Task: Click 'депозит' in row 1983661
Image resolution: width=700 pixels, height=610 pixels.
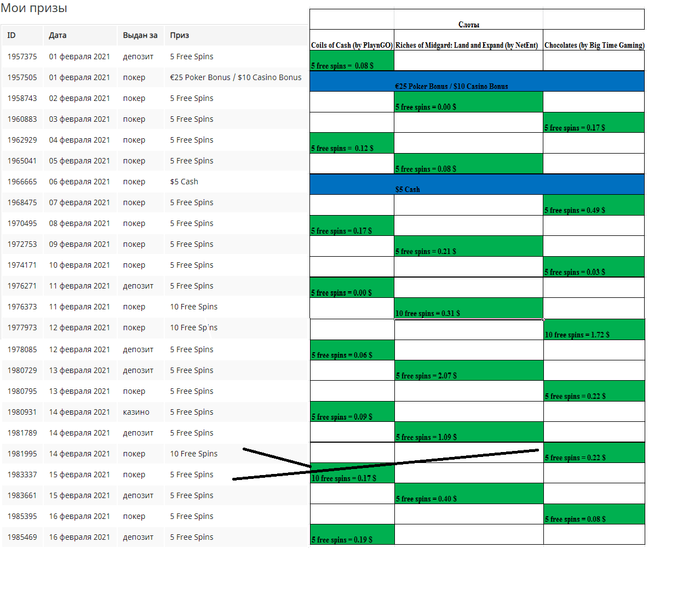Action: pos(138,496)
